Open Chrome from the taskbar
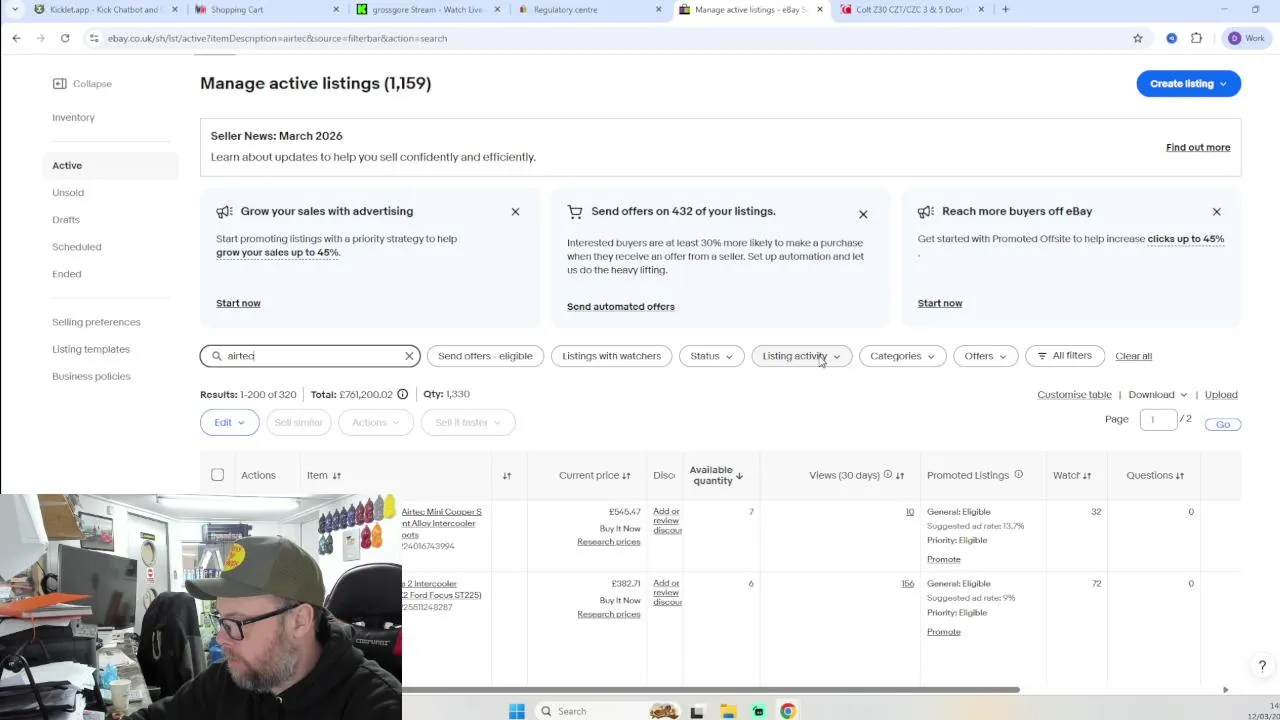 (788, 711)
